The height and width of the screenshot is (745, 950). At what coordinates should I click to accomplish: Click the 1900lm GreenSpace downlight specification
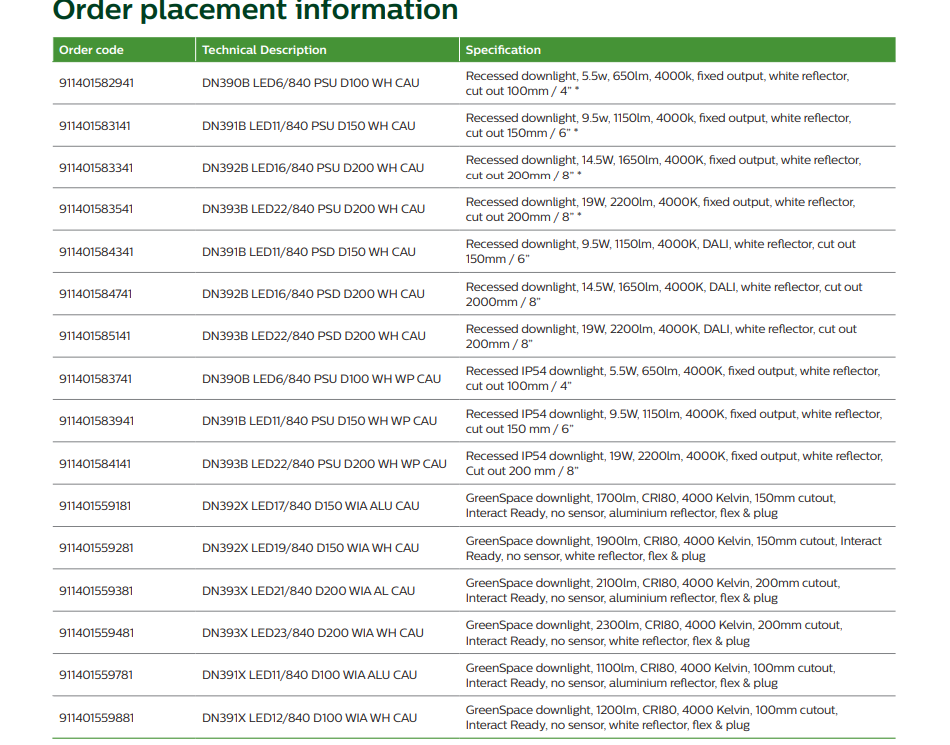coord(673,548)
